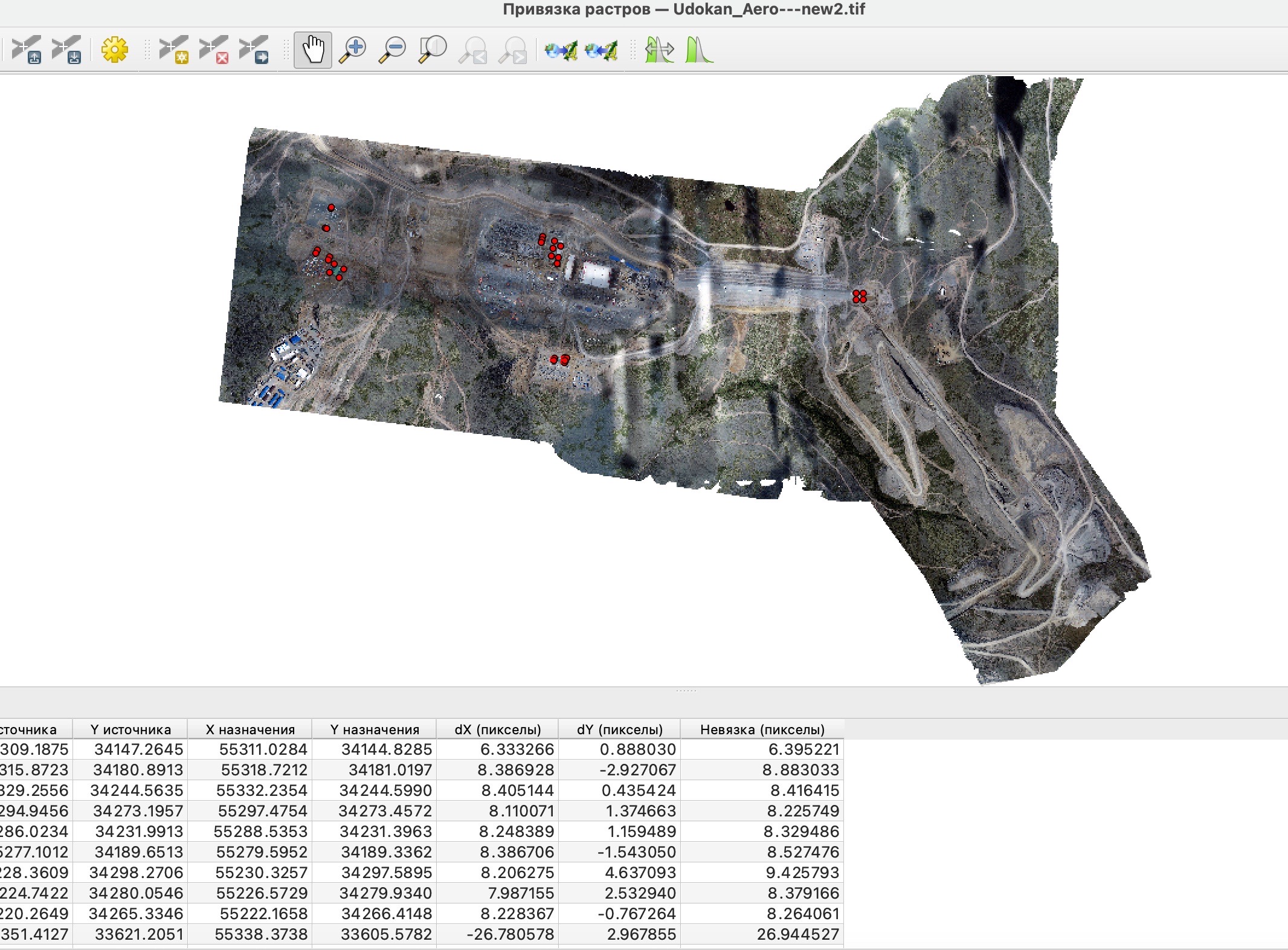This screenshot has width=1288, height=950.
Task: Click the Zoom in magnifier icon
Action: 353,50
